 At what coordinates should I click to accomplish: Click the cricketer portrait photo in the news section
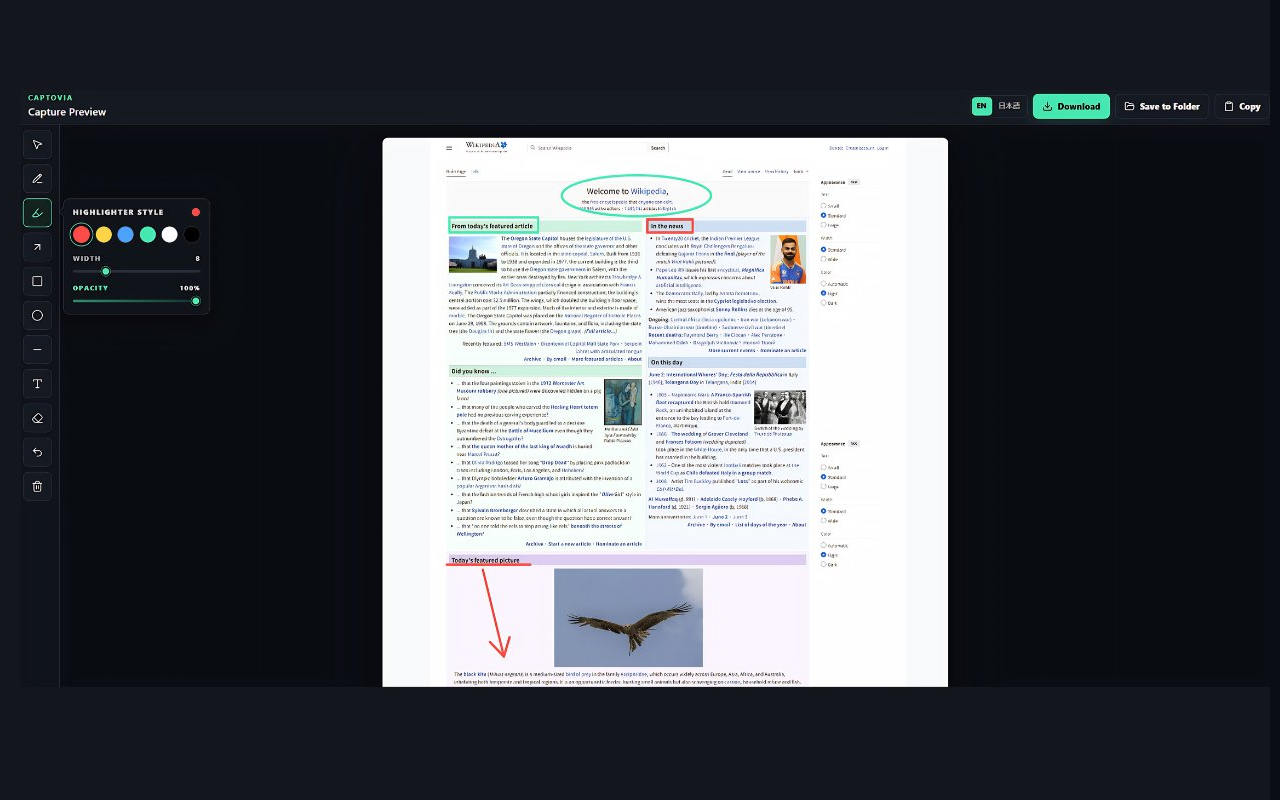coord(788,260)
